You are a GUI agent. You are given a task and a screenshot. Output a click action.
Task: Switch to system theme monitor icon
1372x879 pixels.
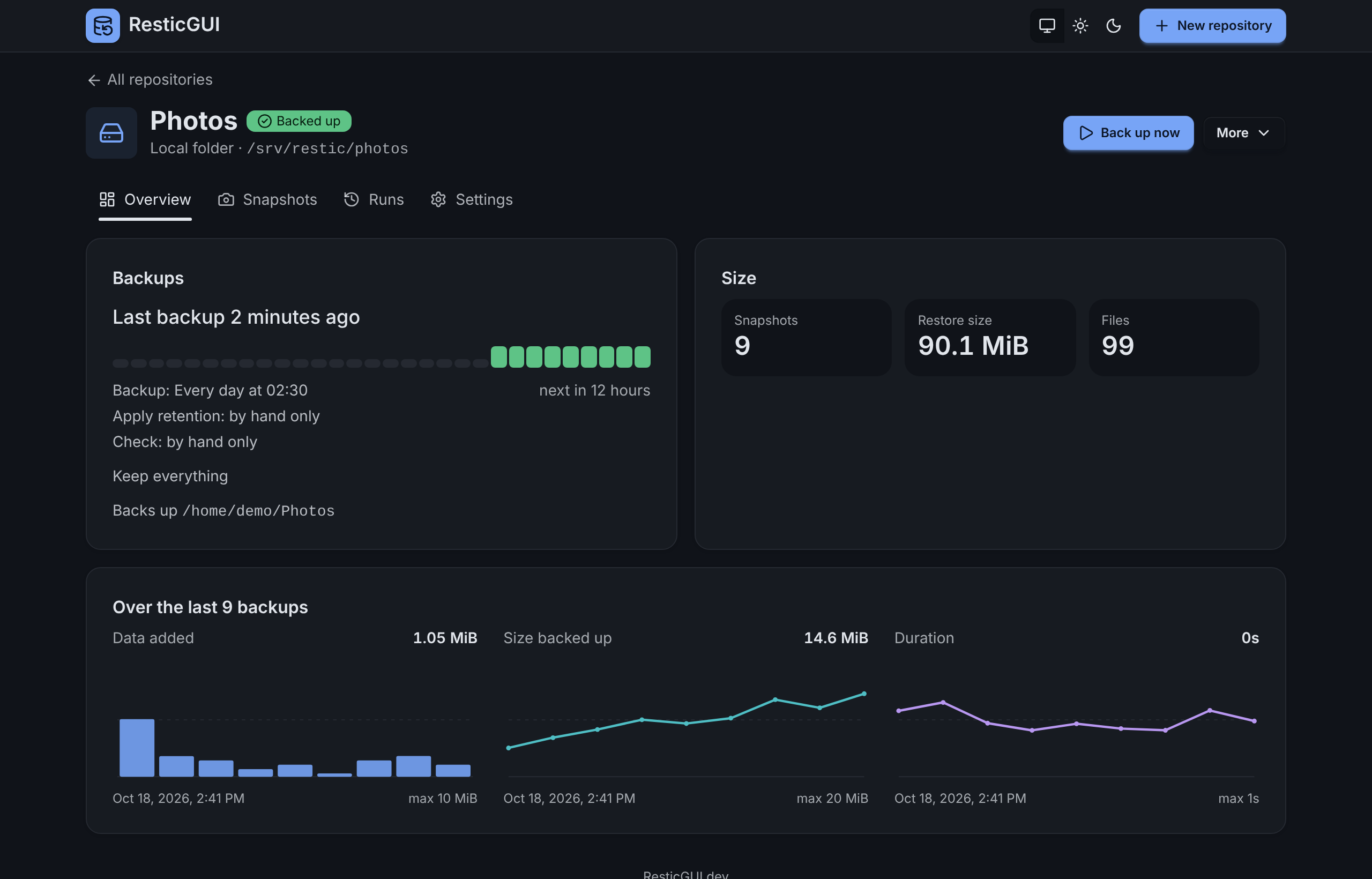click(1047, 26)
